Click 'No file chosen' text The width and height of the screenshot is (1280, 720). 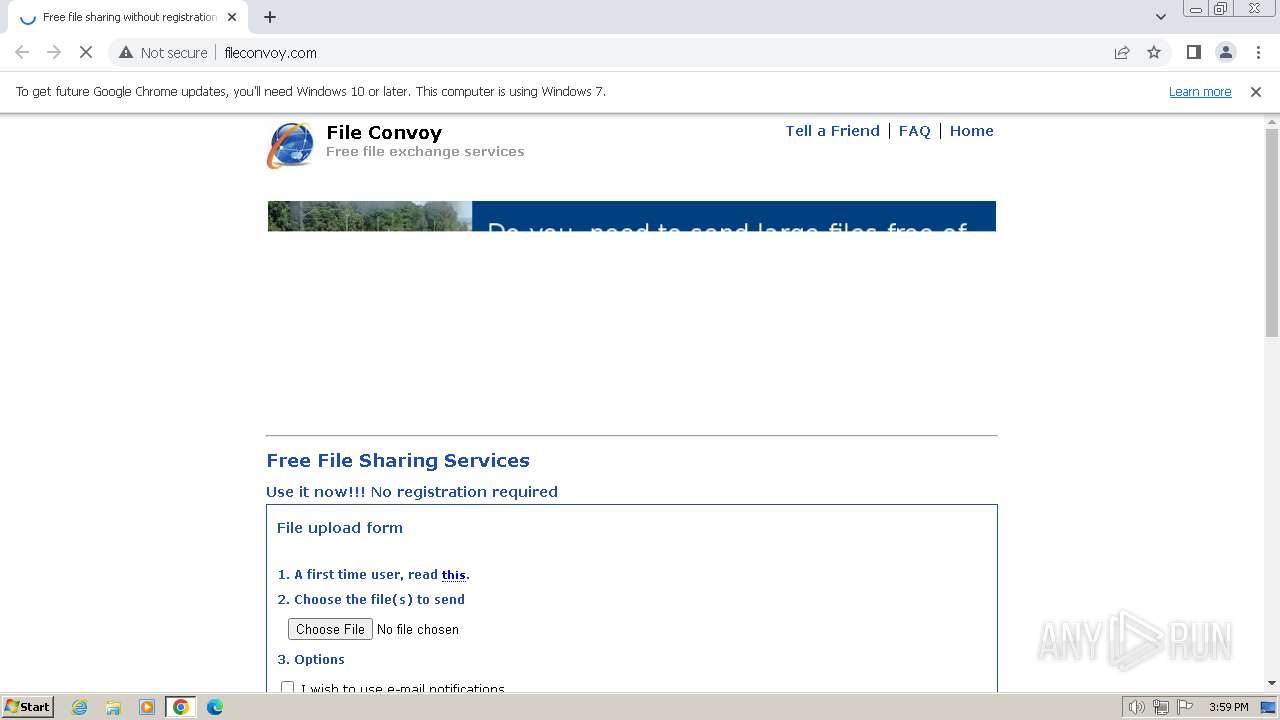(x=418, y=629)
